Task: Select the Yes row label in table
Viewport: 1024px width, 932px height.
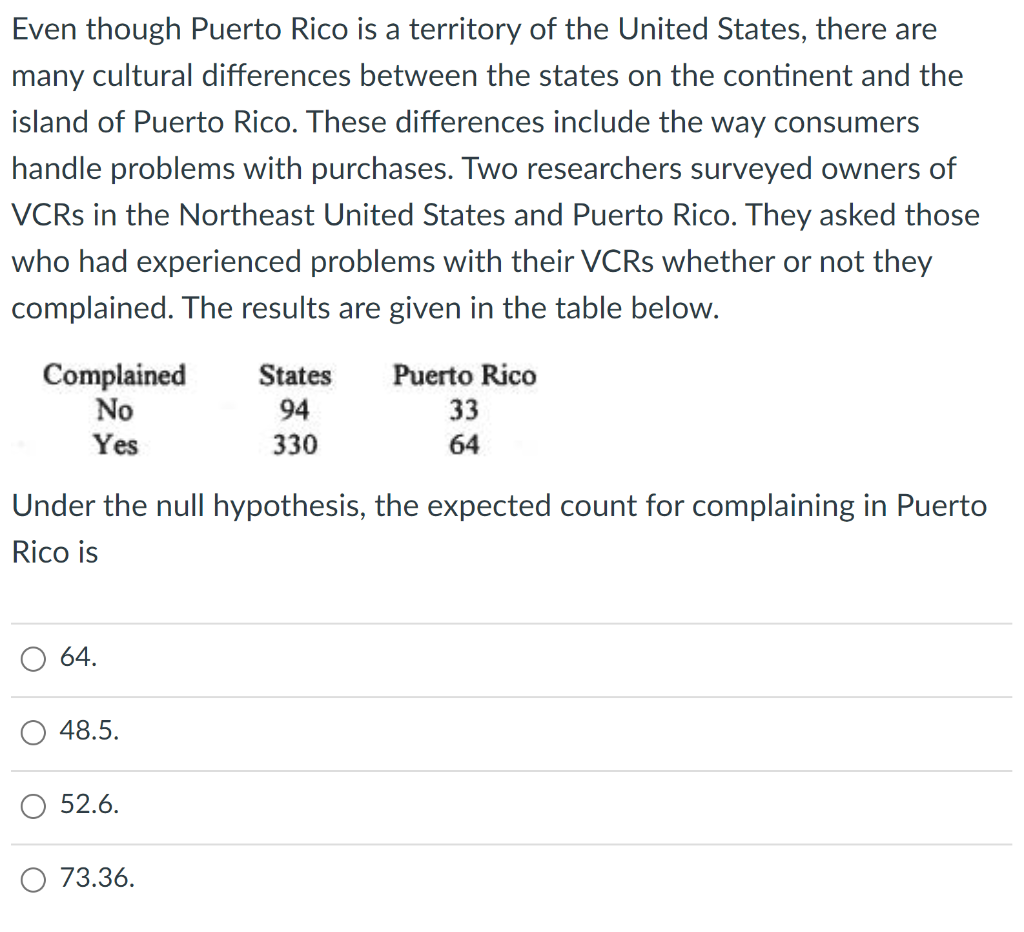Action: point(116,445)
